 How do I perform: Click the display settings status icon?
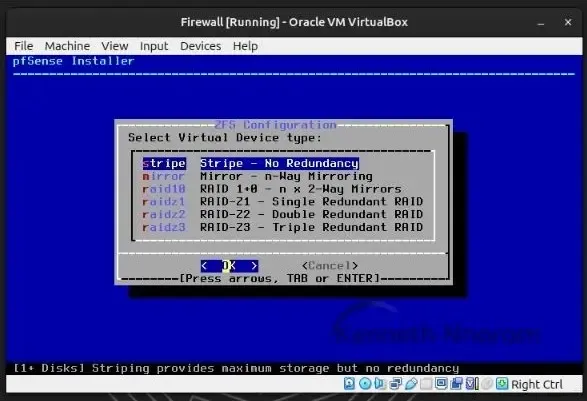pyautogui.click(x=441, y=384)
